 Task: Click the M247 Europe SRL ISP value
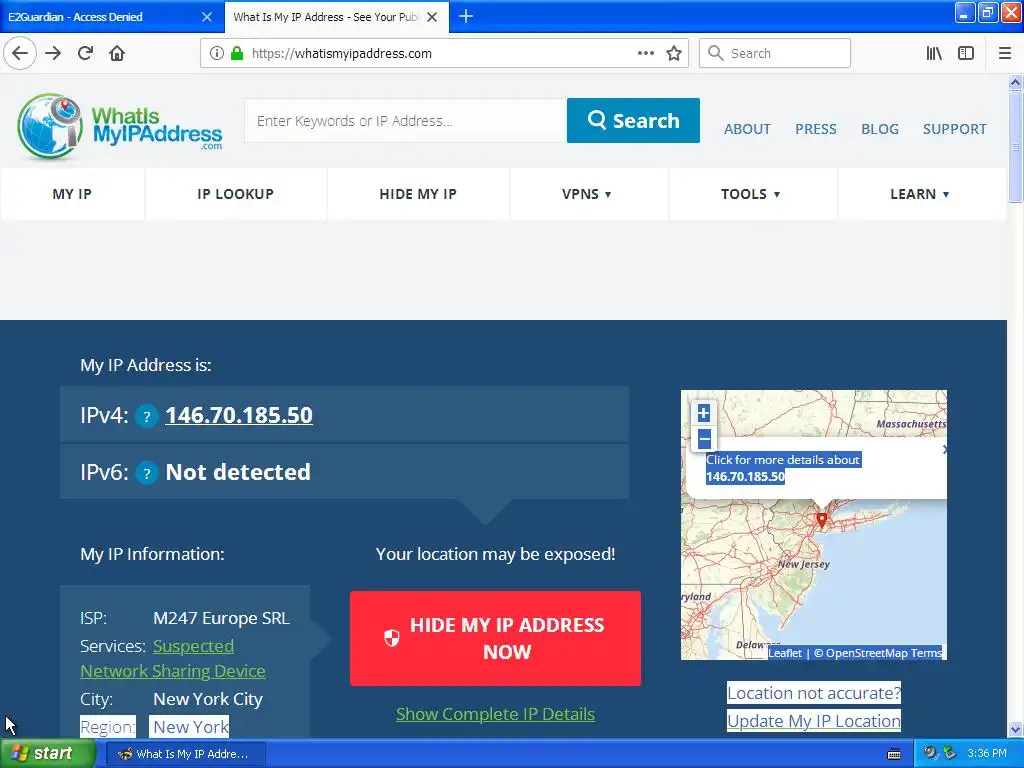point(221,618)
